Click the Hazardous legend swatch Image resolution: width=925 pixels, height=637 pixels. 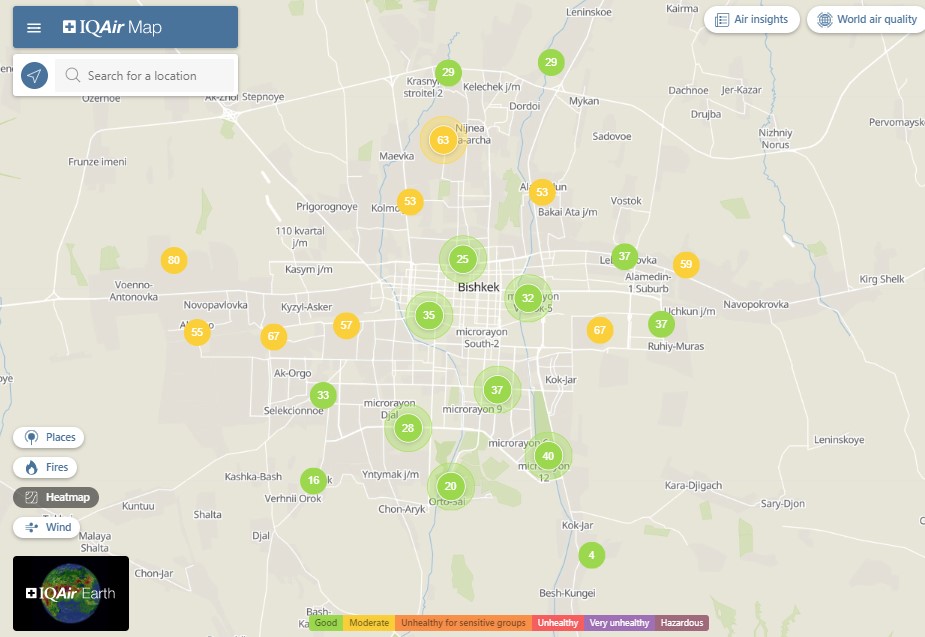(682, 623)
